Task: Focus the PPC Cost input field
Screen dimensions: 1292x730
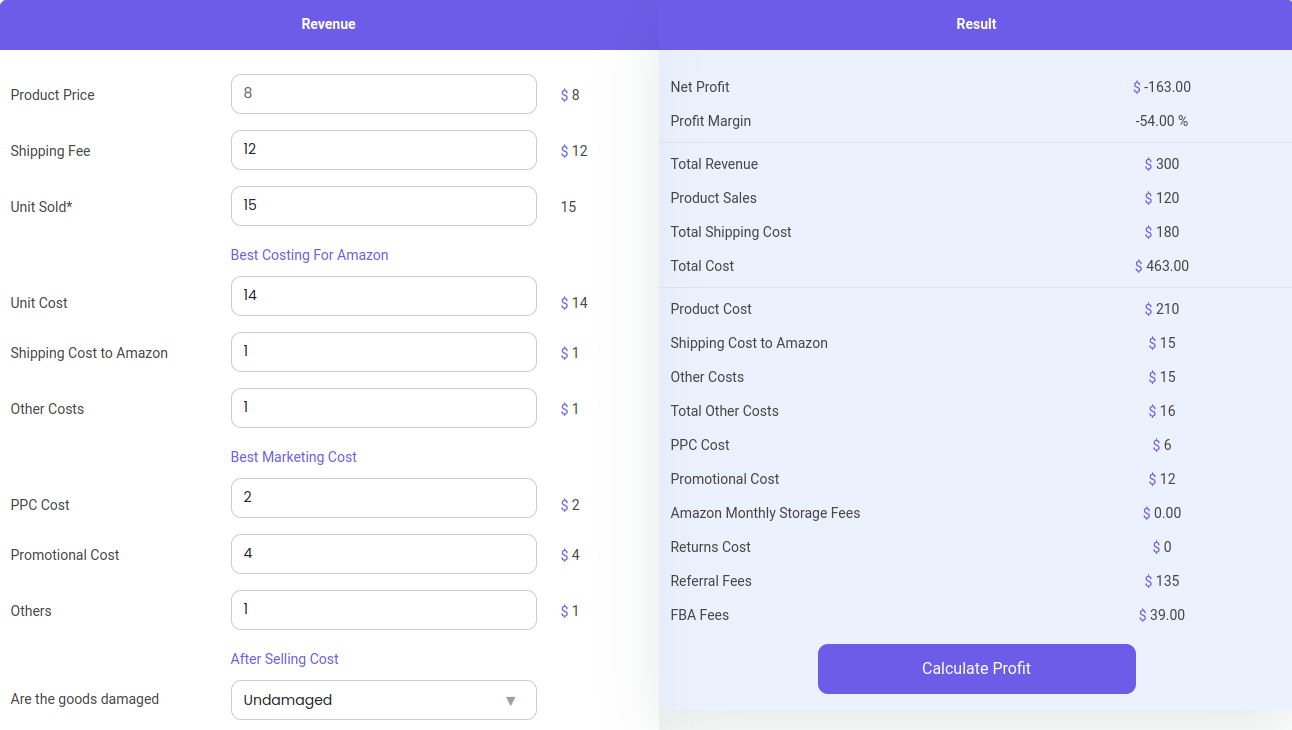Action: [383, 498]
